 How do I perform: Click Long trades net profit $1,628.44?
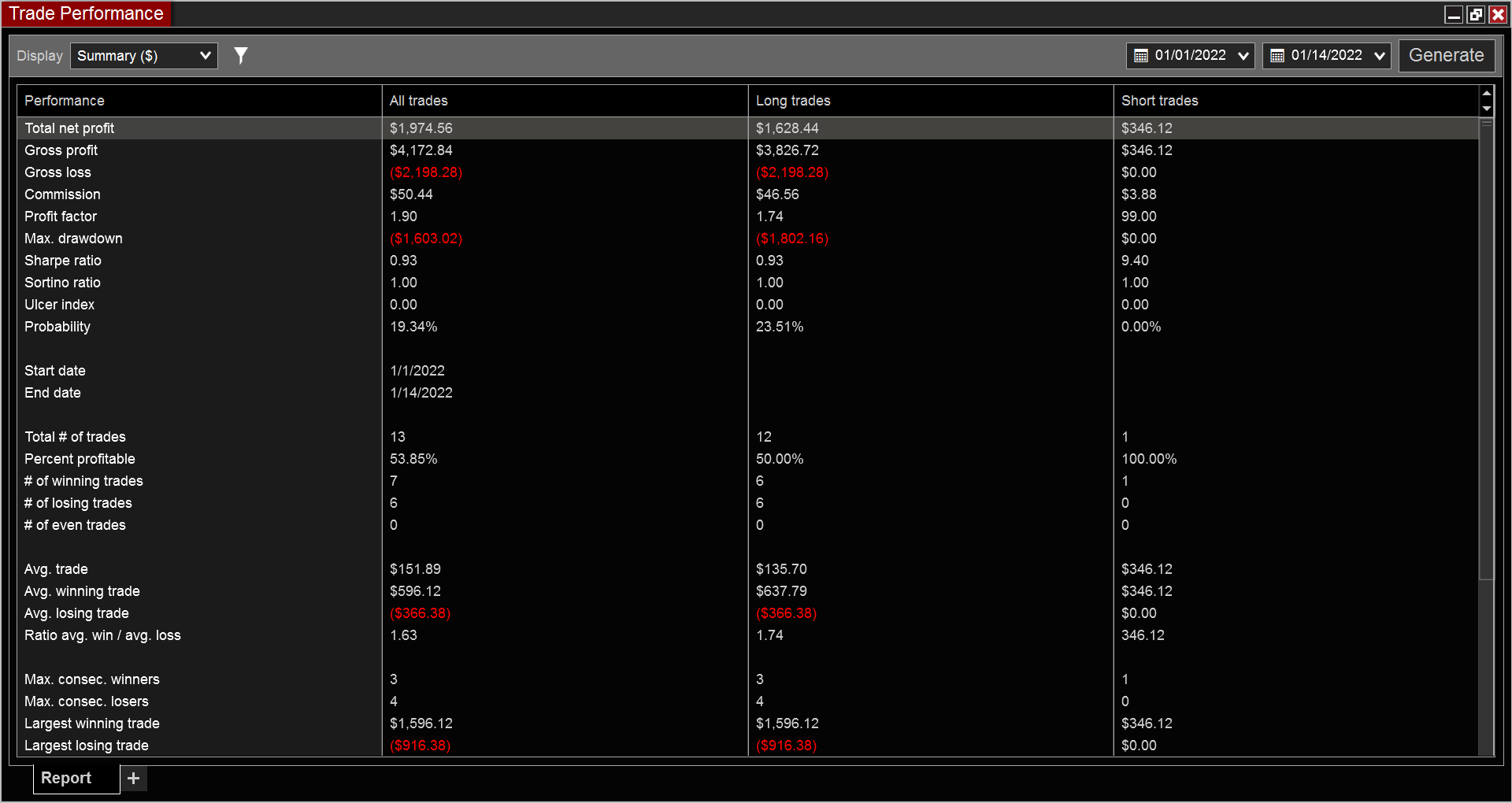coord(787,128)
